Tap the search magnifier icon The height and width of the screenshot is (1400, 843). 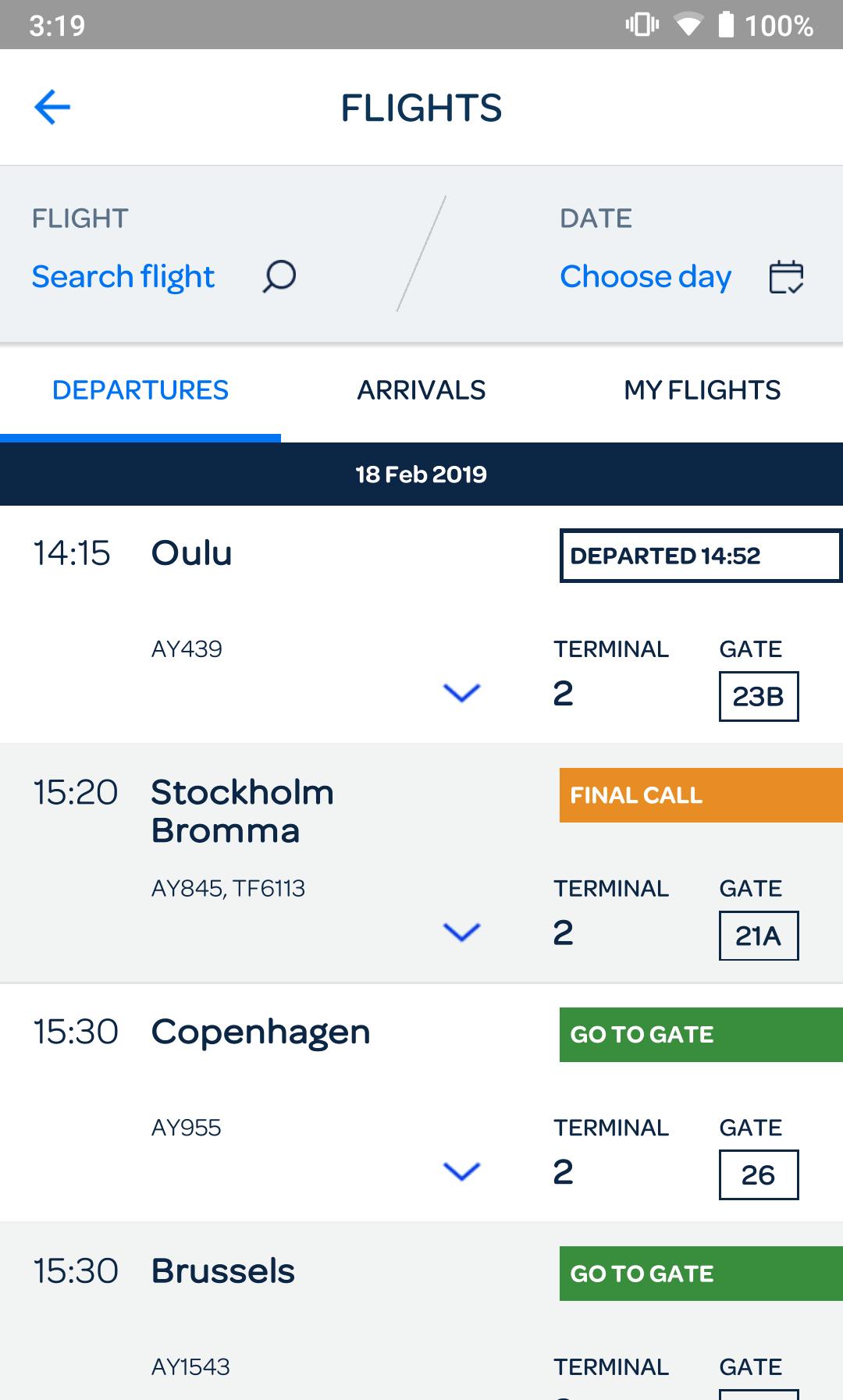[x=279, y=276]
